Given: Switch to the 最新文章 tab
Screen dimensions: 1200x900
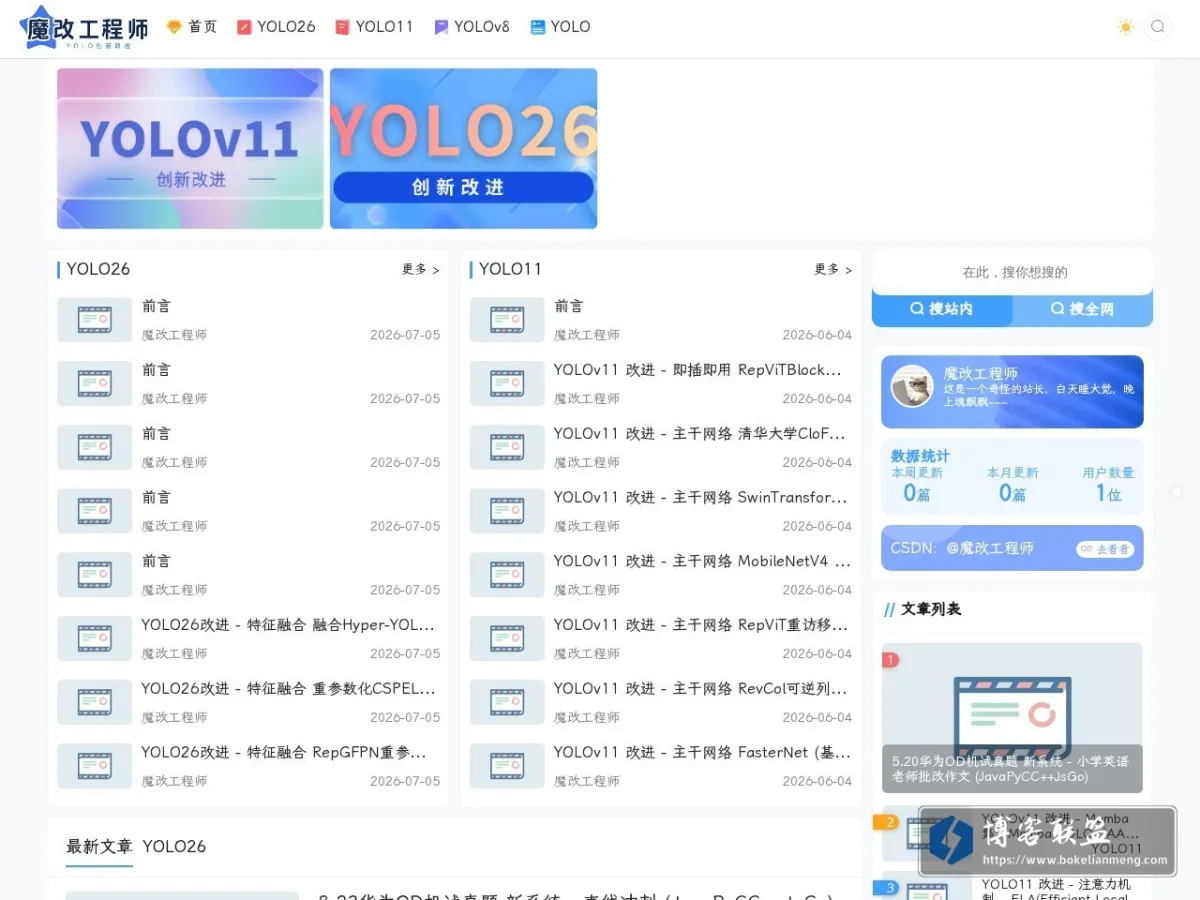Looking at the screenshot, I should point(99,846).
